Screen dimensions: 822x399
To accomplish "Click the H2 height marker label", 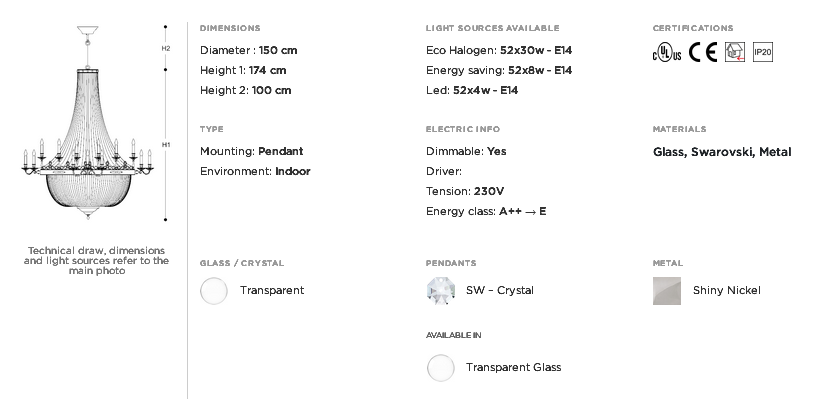I will coord(166,48).
